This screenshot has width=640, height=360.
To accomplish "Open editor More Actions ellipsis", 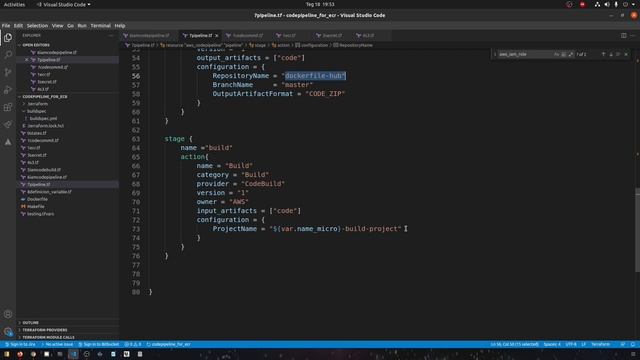I will pyautogui.click(x=633, y=36).
